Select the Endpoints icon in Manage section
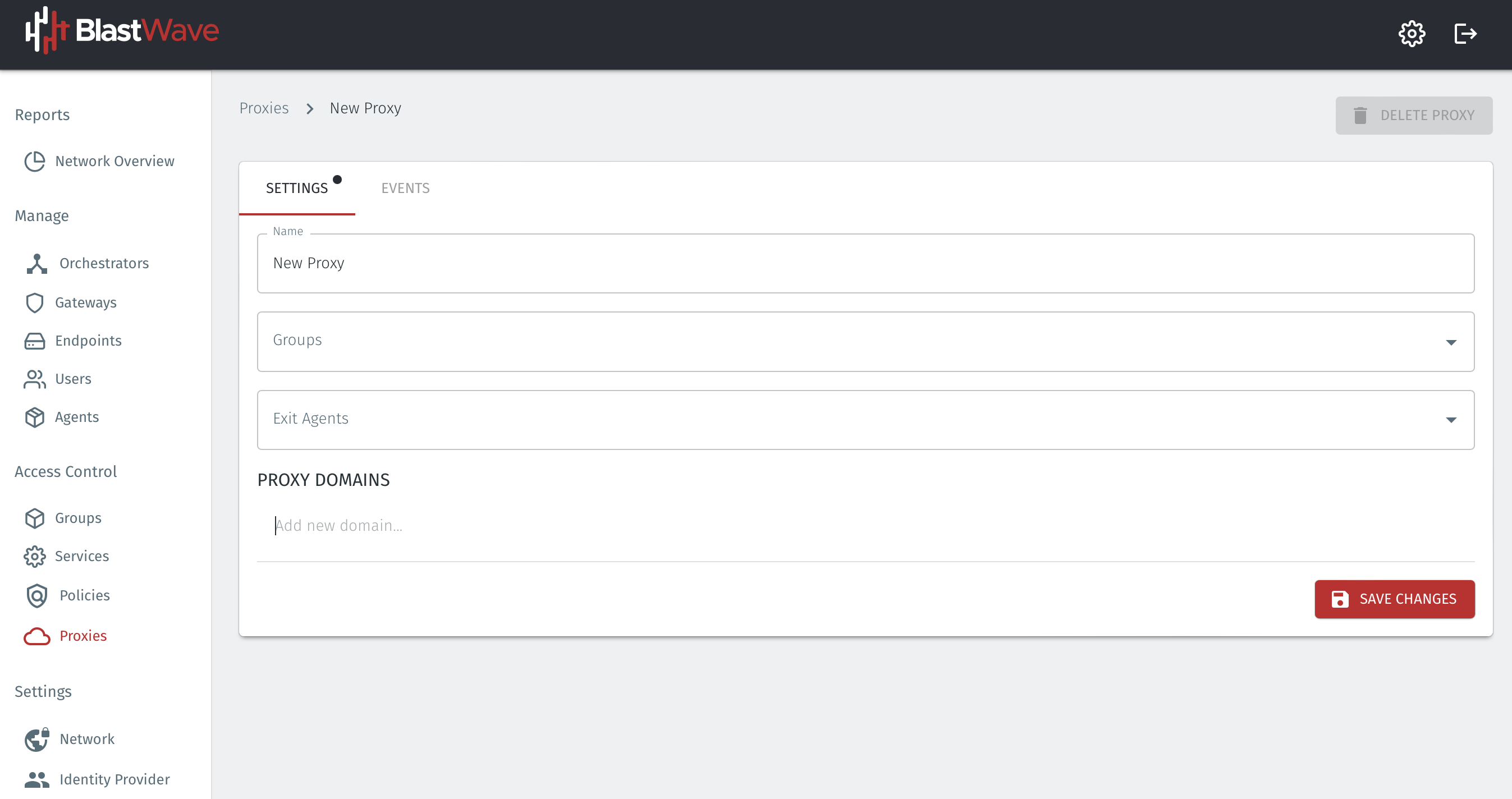The height and width of the screenshot is (799, 1512). click(x=35, y=341)
